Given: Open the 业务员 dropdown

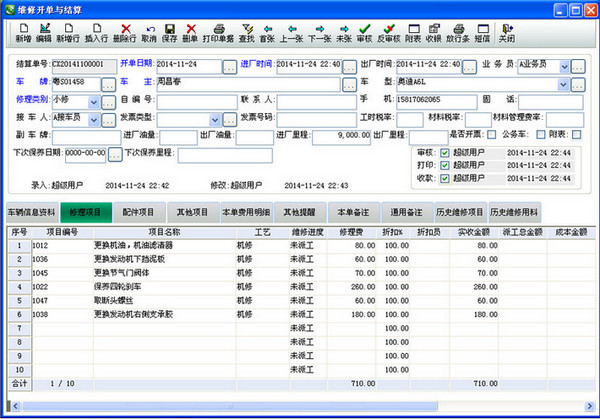Looking at the screenshot, I should [565, 66].
